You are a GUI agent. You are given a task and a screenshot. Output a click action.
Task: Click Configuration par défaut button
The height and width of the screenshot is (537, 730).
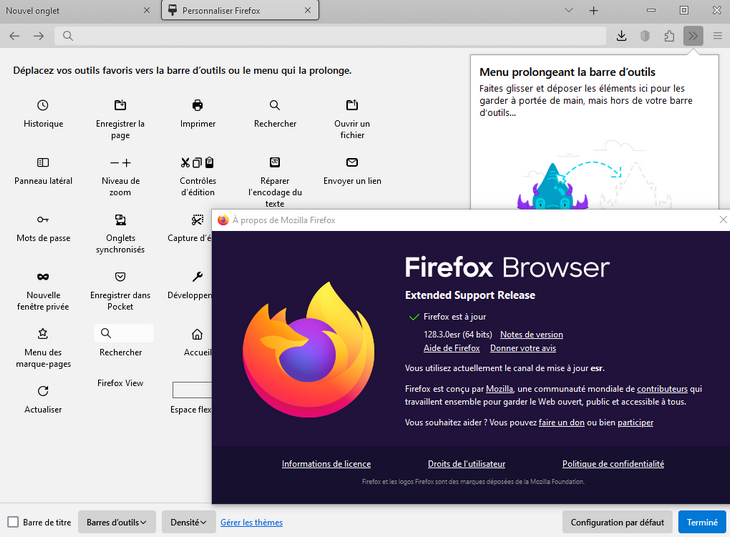pos(617,522)
